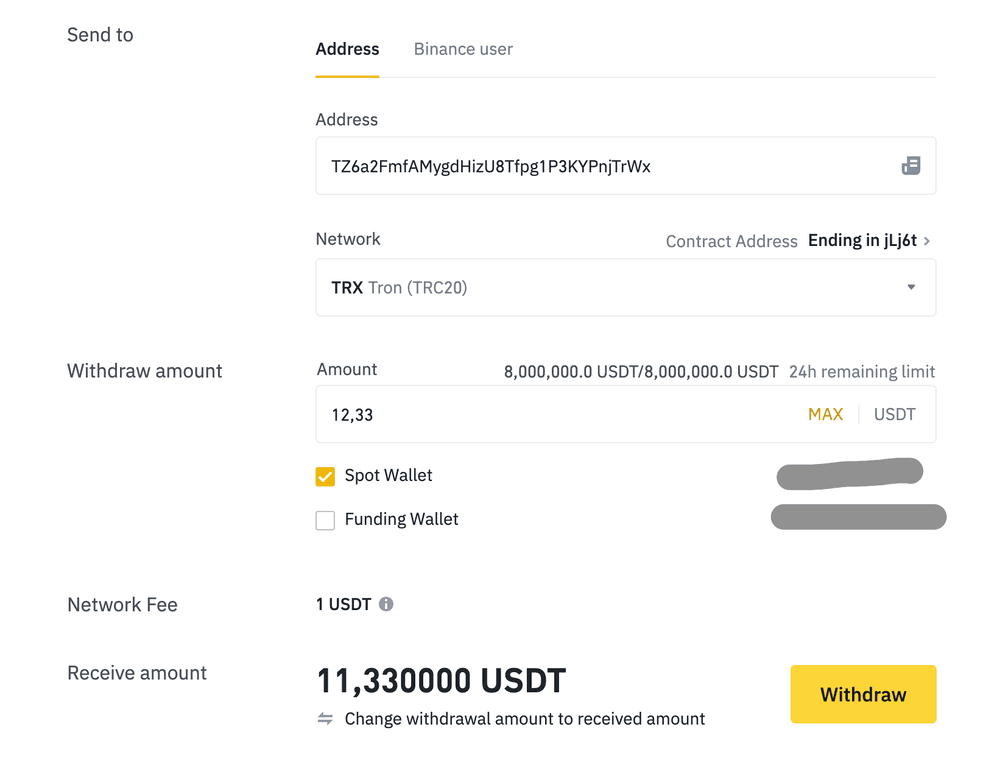
Task: Select the Address tab
Action: coord(347,49)
